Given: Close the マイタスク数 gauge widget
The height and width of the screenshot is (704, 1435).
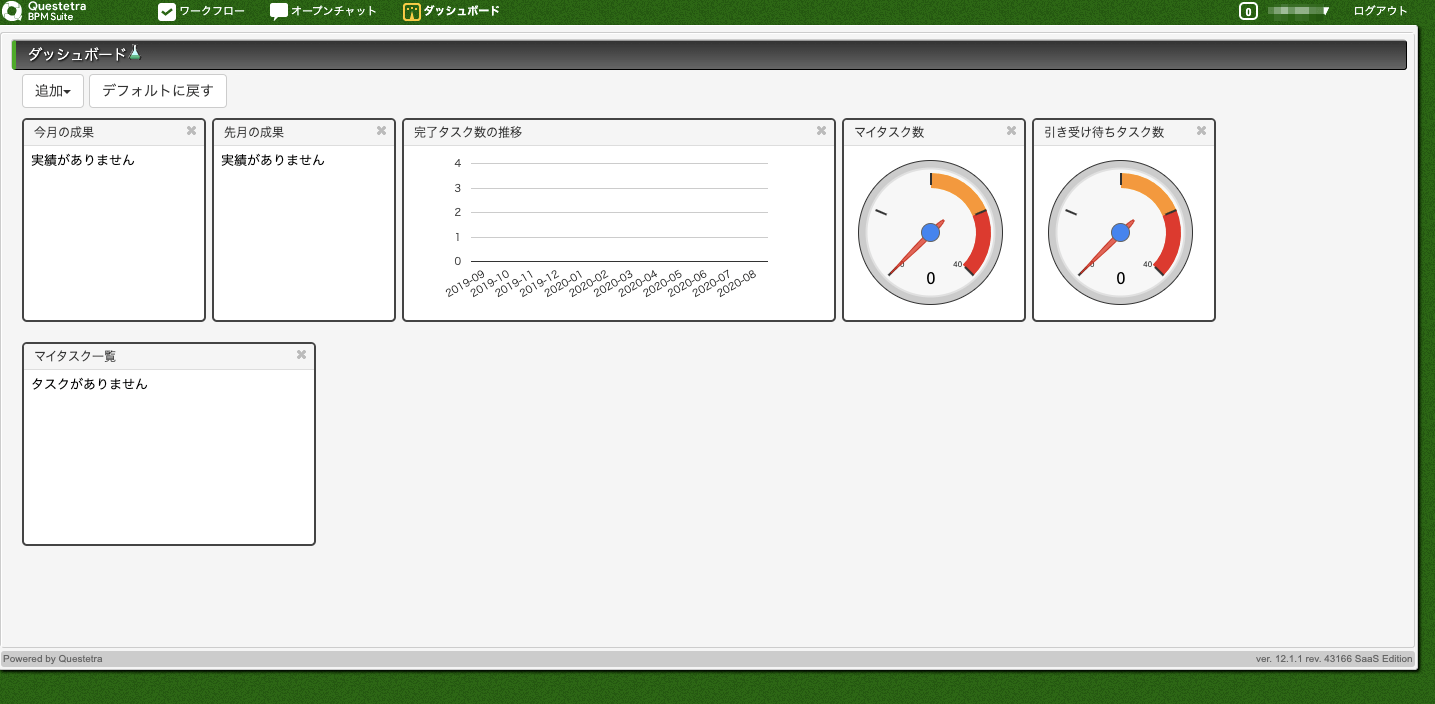Looking at the screenshot, I should click(1011, 131).
